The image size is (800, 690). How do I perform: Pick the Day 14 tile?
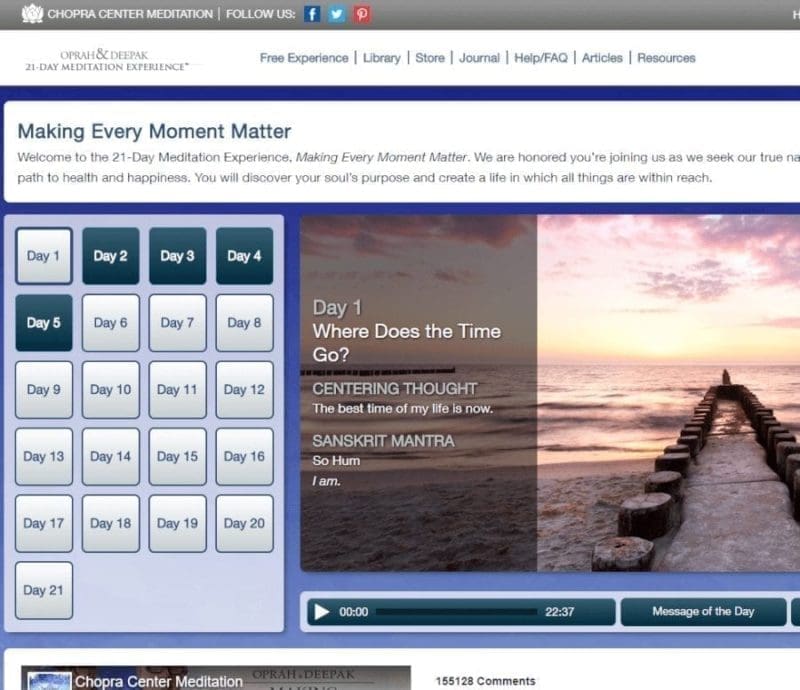[111, 456]
